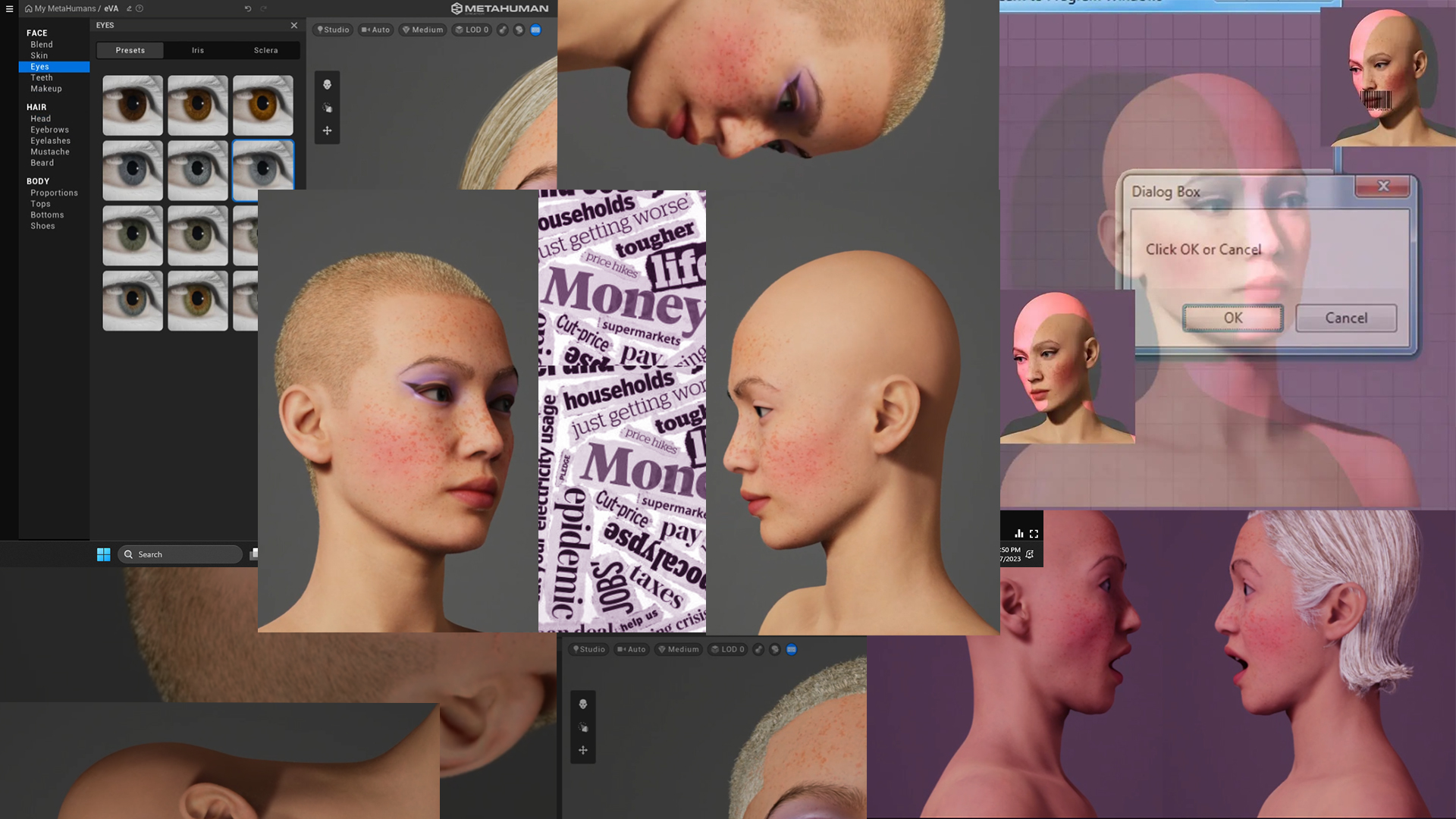This screenshot has height=819, width=1456.
Task: Click the My MetaHumans home icon
Action: coord(29,9)
